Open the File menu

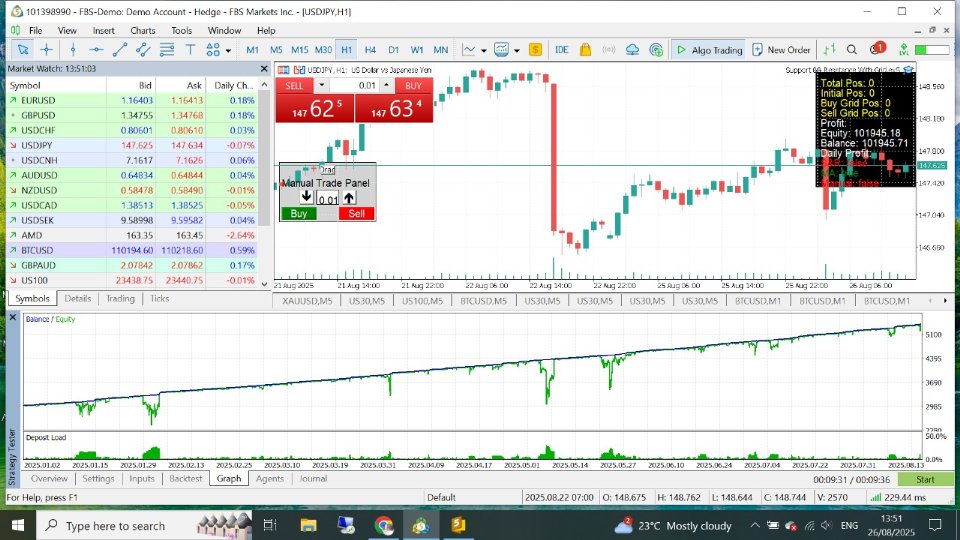coord(36,31)
